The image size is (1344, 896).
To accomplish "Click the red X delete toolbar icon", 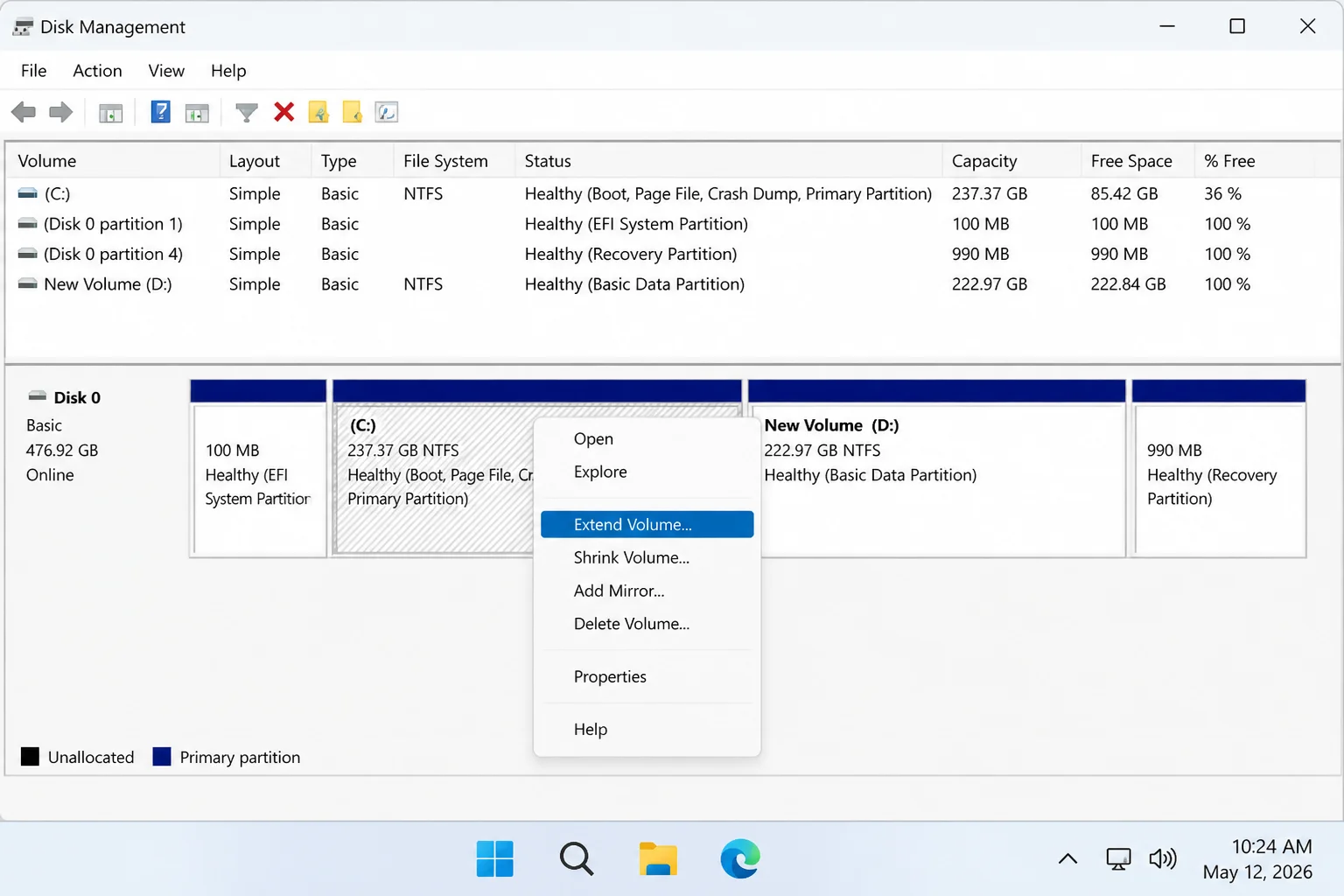I will 283,112.
